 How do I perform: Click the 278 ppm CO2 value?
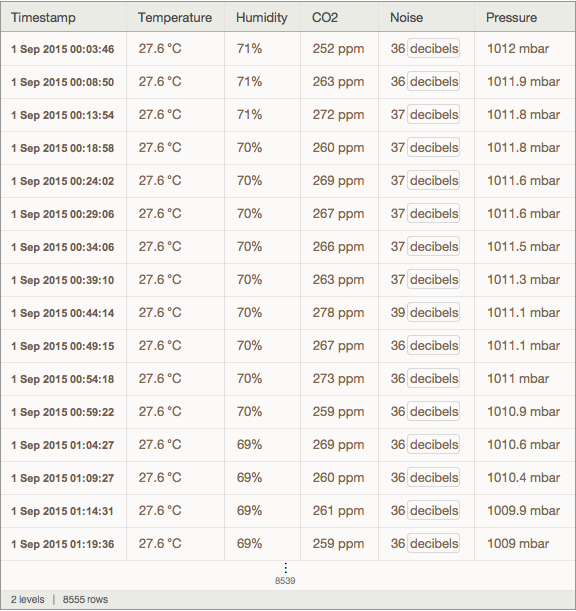pyautogui.click(x=338, y=313)
